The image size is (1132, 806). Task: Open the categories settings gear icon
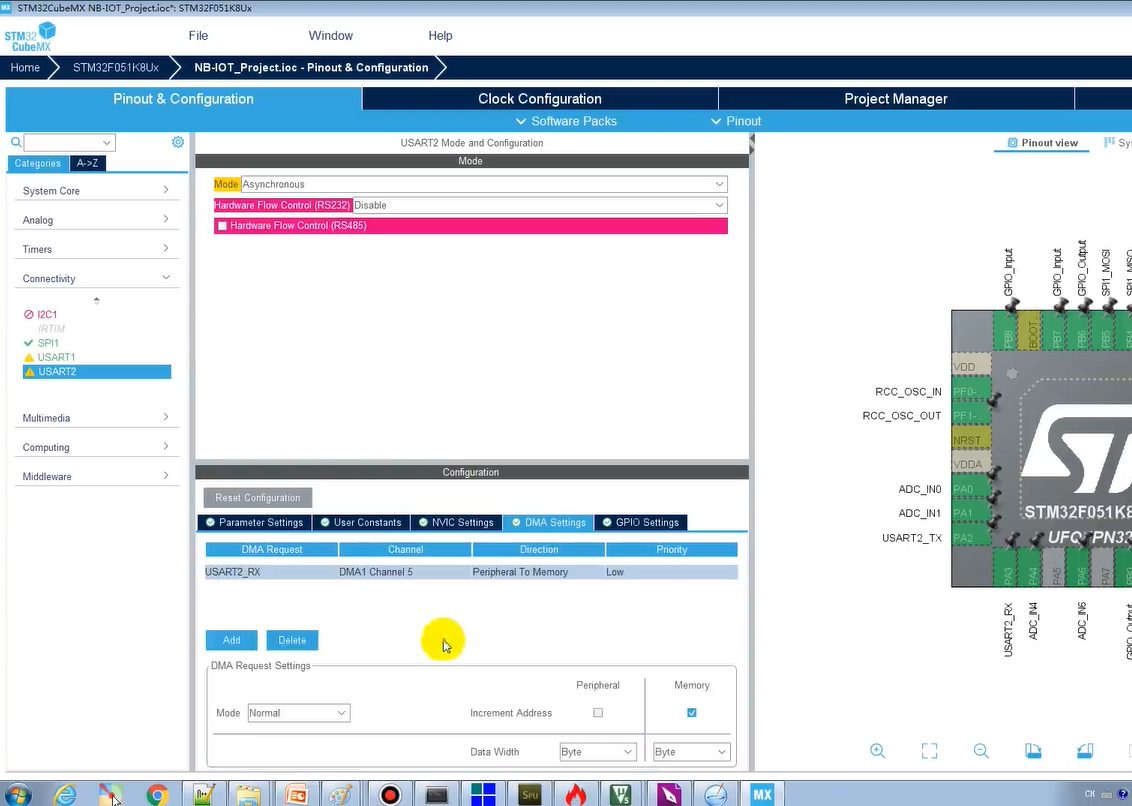pyautogui.click(x=178, y=142)
